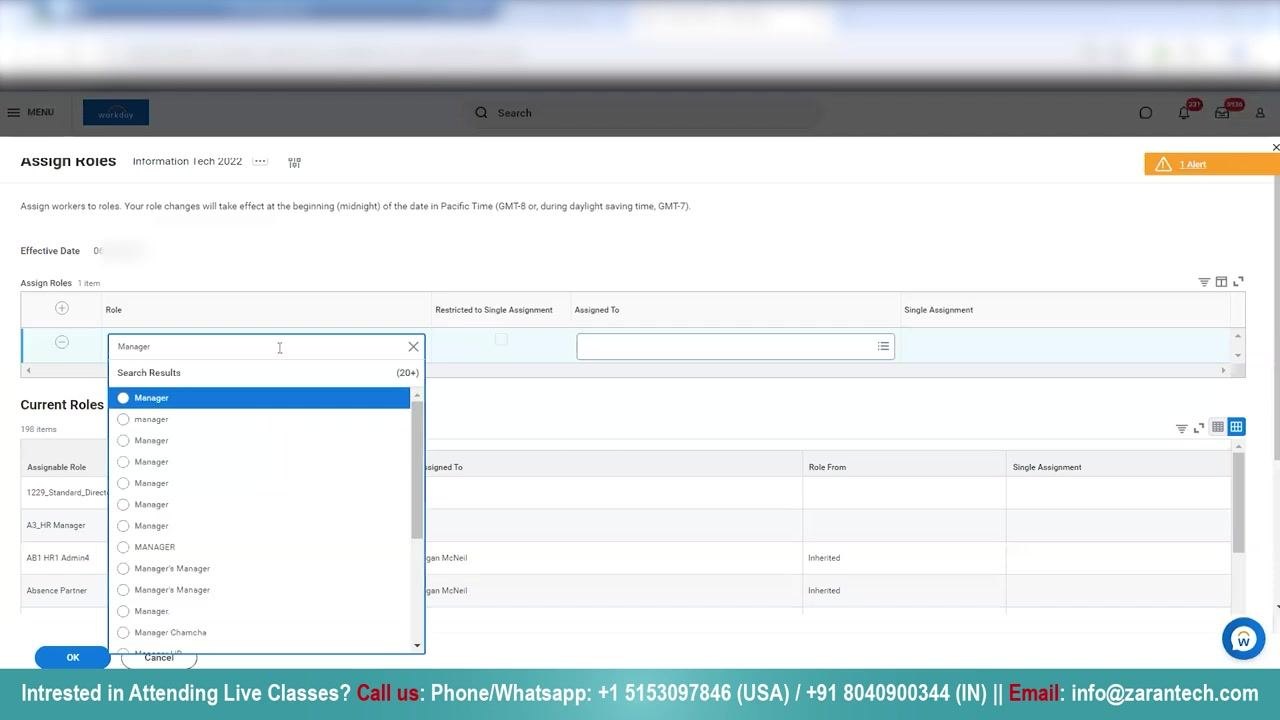
Task: Clear the Role field with the X
Action: 413,347
